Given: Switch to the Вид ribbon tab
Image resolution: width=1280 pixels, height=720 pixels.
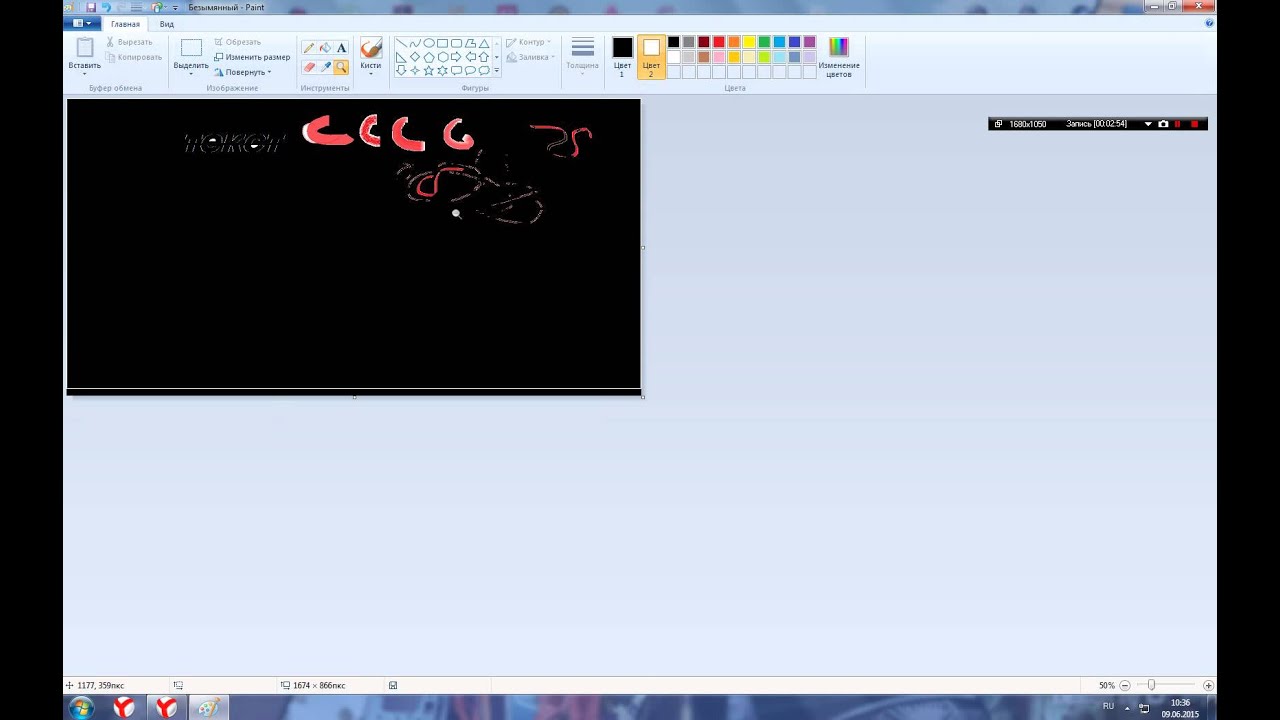Looking at the screenshot, I should coord(167,24).
